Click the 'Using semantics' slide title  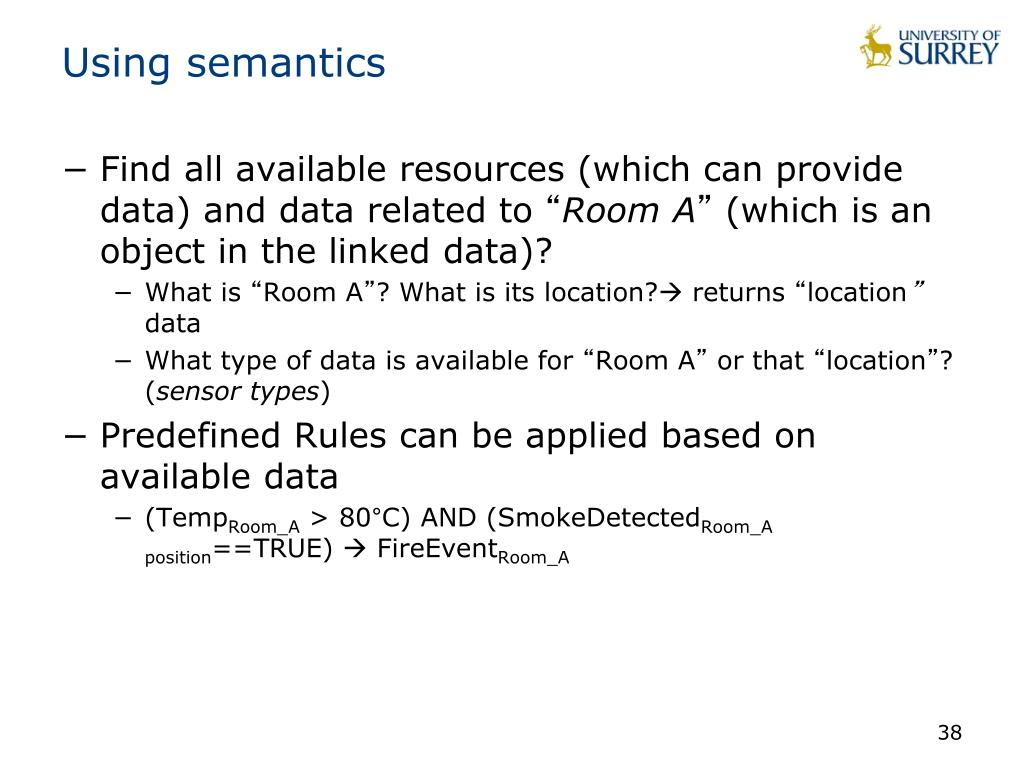click(x=224, y=63)
